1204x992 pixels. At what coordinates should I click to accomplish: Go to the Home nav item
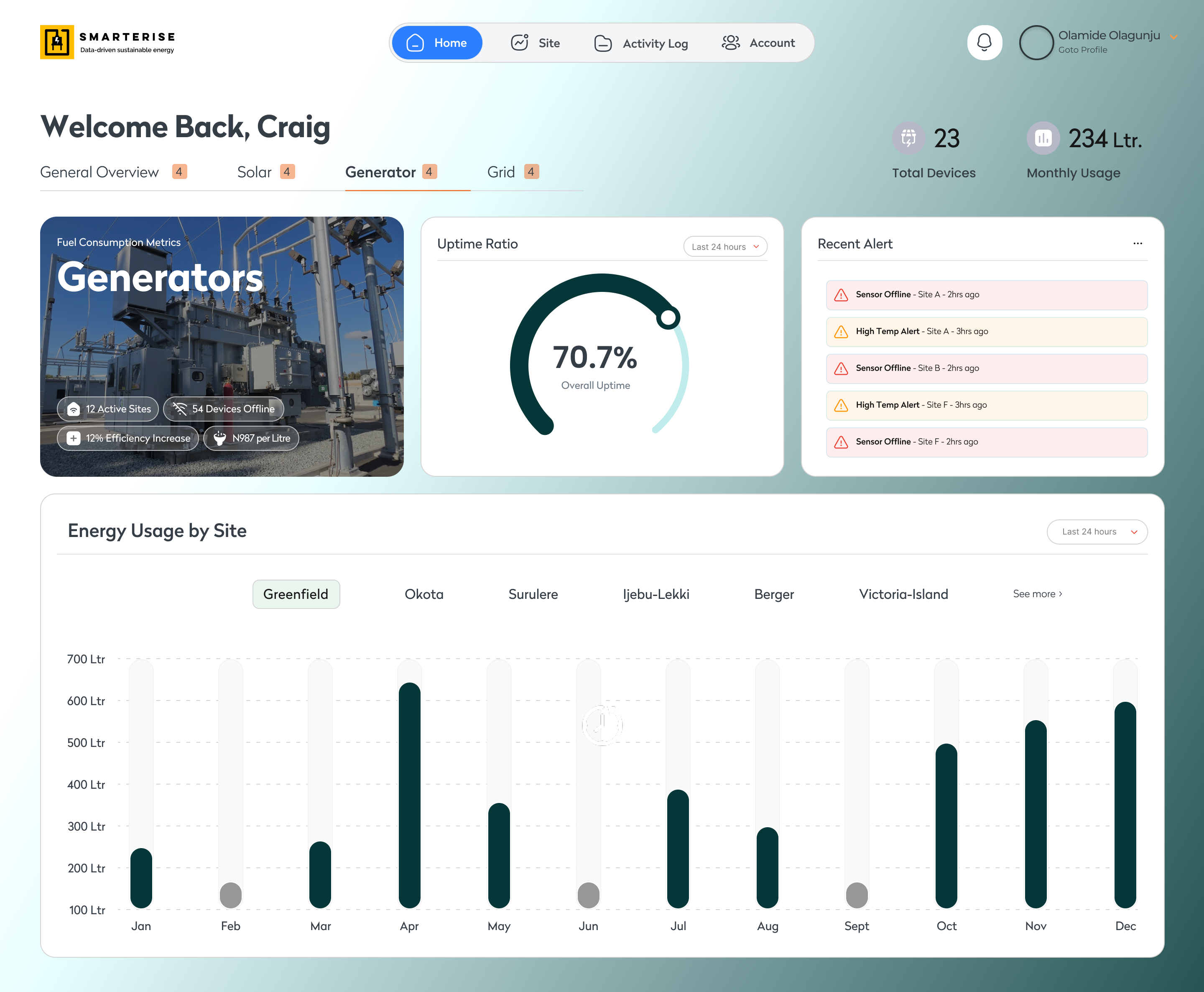437,43
